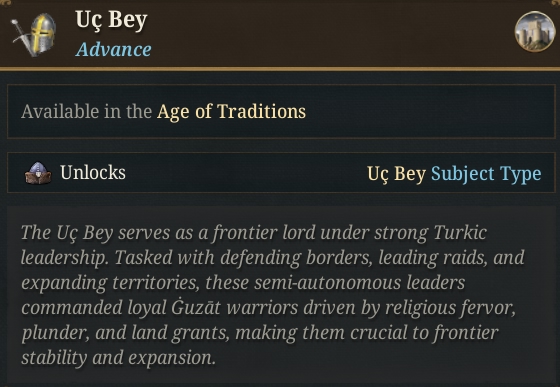Click the round castle icon in header

pyautogui.click(x=535, y=32)
